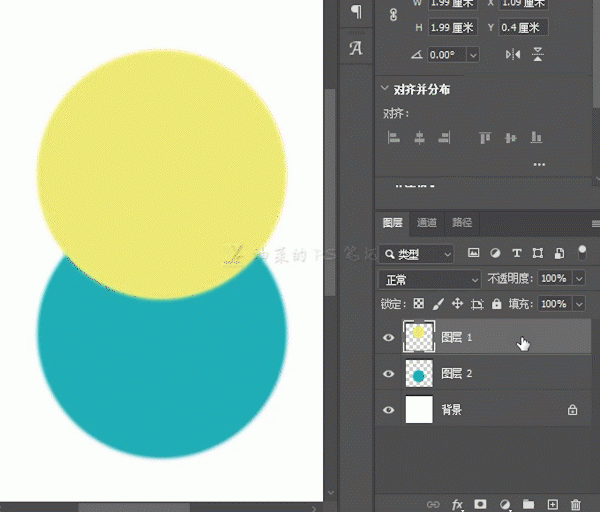Align vertical centers
The width and height of the screenshot is (600, 512).
511,137
